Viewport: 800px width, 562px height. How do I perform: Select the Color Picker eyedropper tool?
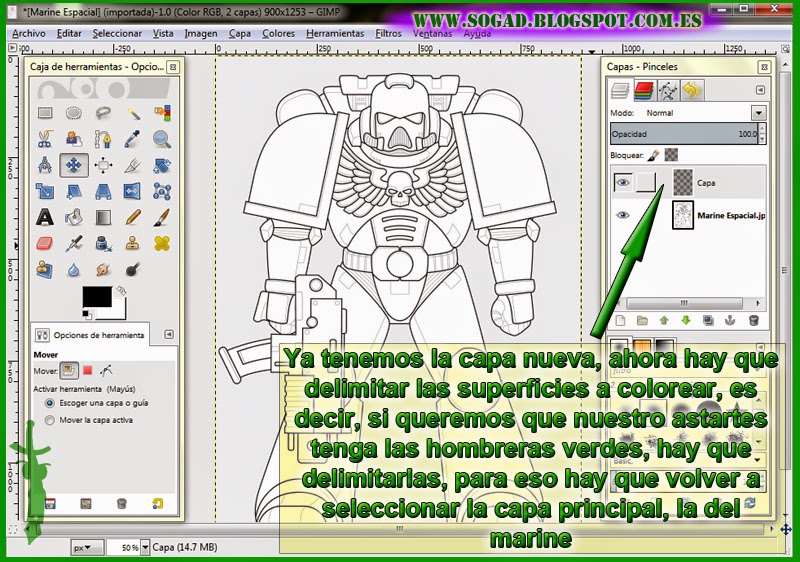click(x=133, y=139)
